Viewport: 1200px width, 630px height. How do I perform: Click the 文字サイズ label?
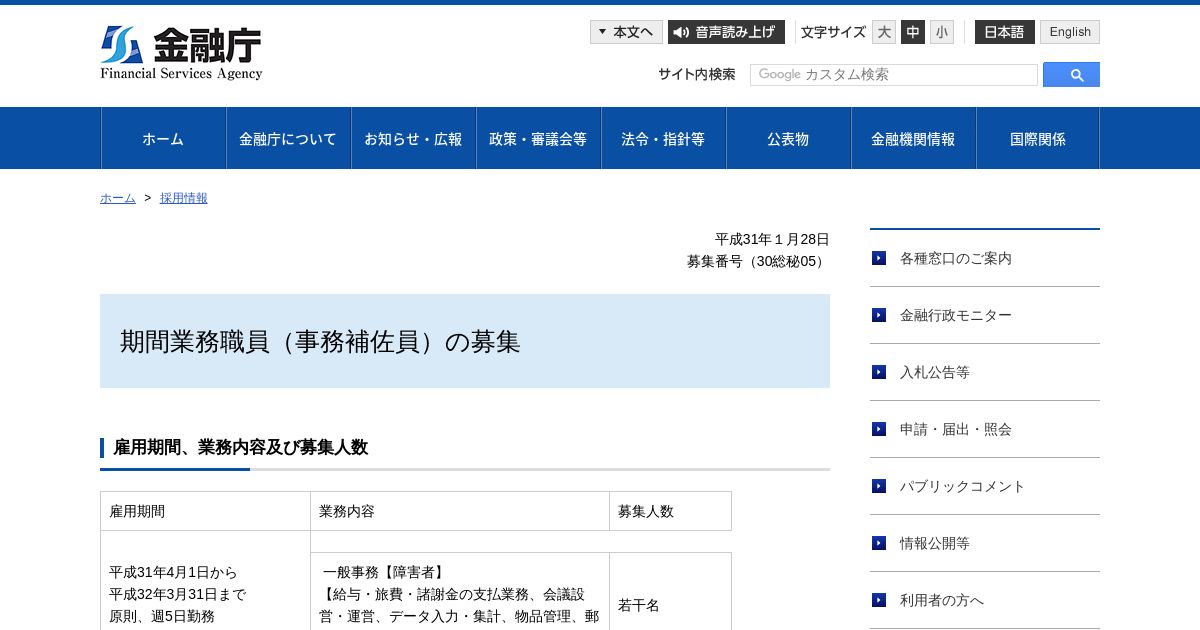[833, 32]
